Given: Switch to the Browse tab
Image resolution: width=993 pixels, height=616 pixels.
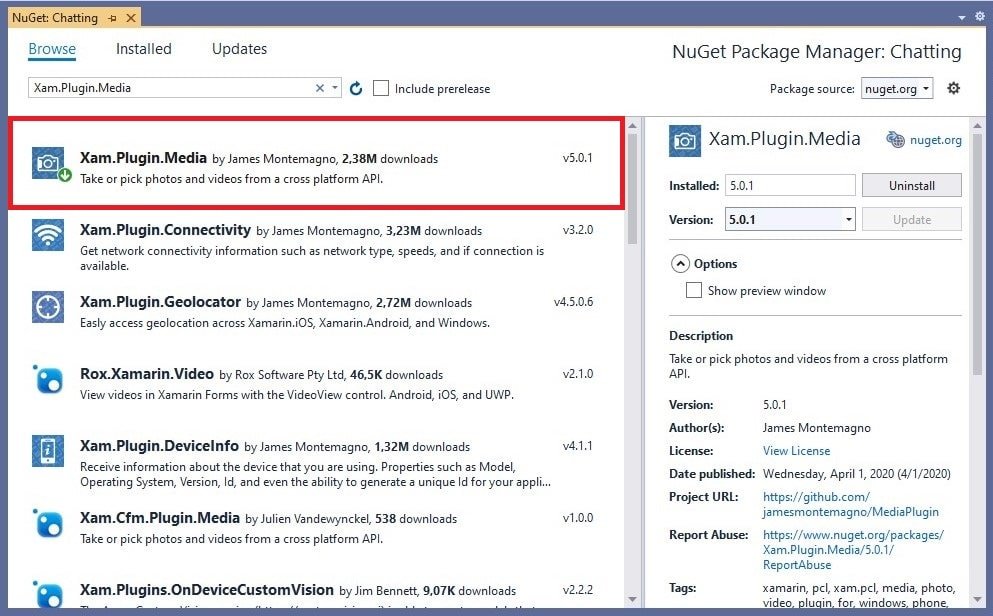Looking at the screenshot, I should coord(52,49).
